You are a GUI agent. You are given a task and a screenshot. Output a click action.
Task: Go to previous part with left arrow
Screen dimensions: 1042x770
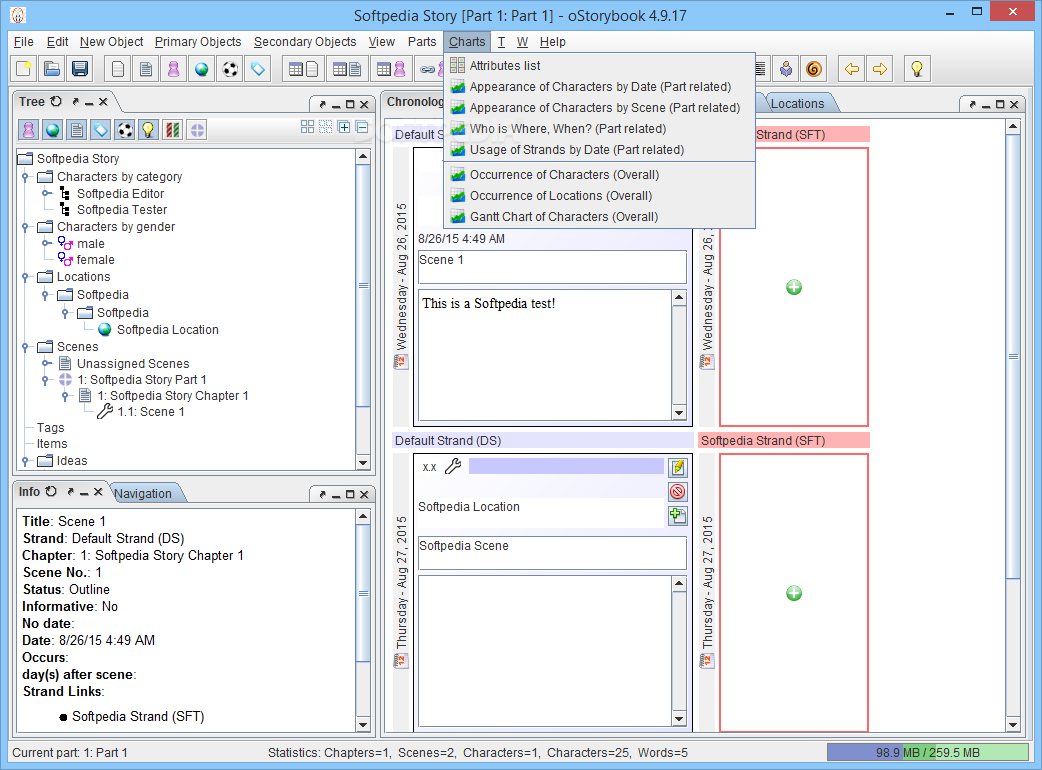tap(852, 69)
